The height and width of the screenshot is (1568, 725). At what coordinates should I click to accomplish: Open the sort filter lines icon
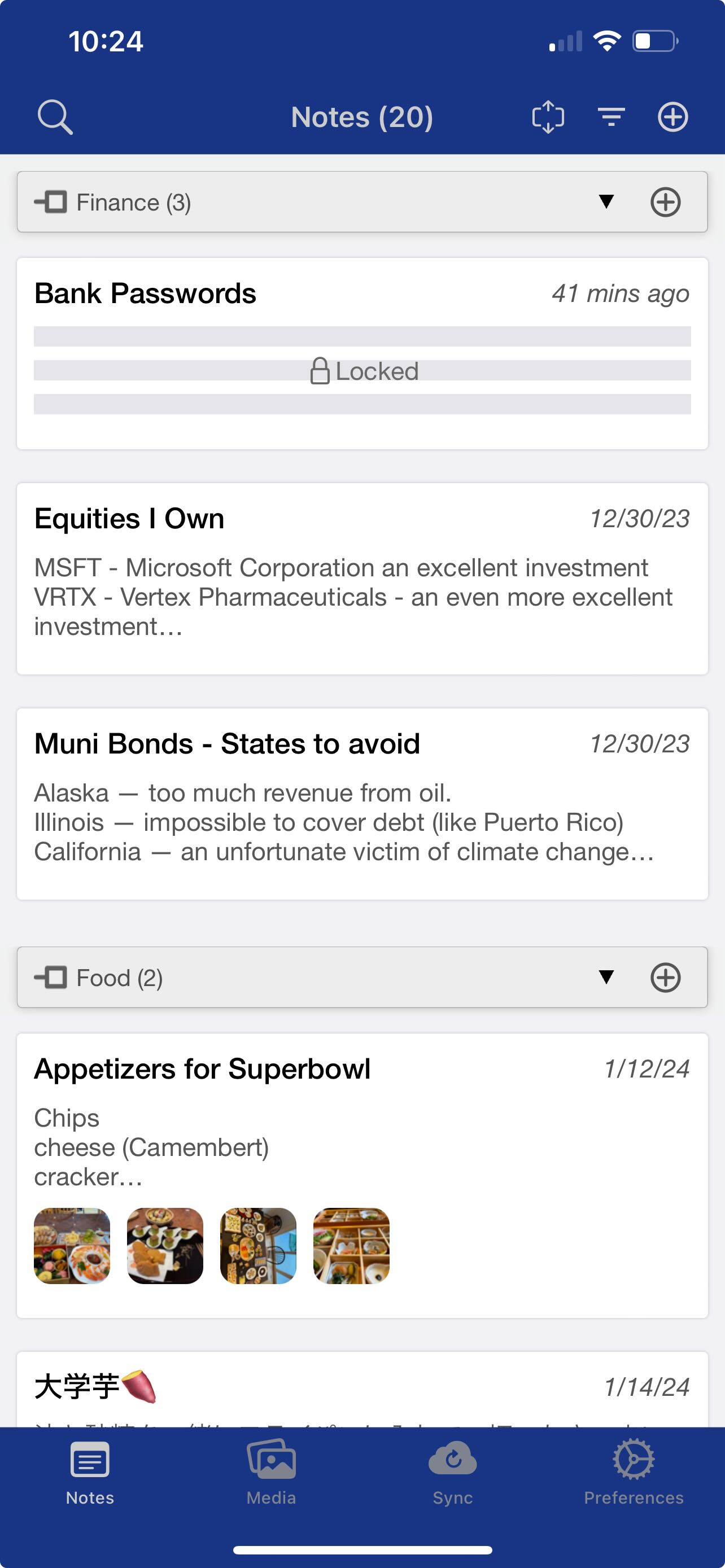(611, 117)
